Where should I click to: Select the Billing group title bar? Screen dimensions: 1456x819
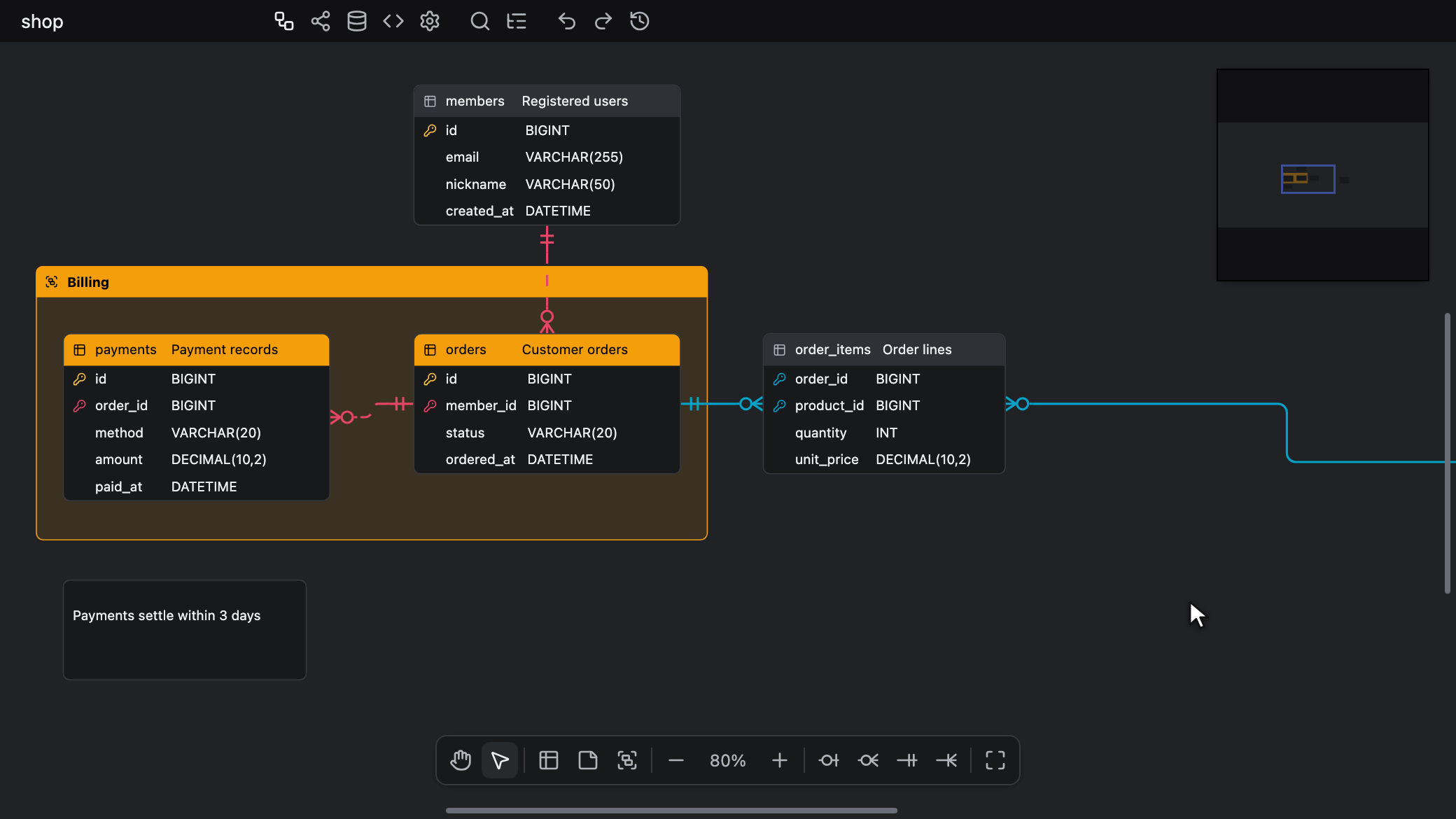[372, 282]
